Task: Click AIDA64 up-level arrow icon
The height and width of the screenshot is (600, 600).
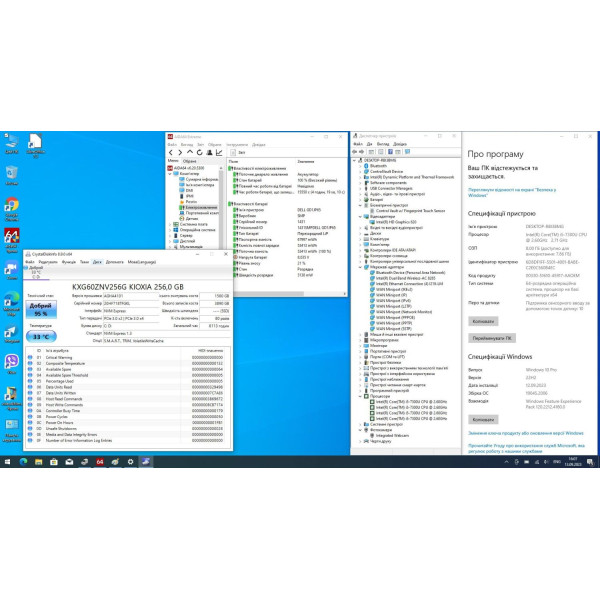Action: pyautogui.click(x=189, y=152)
